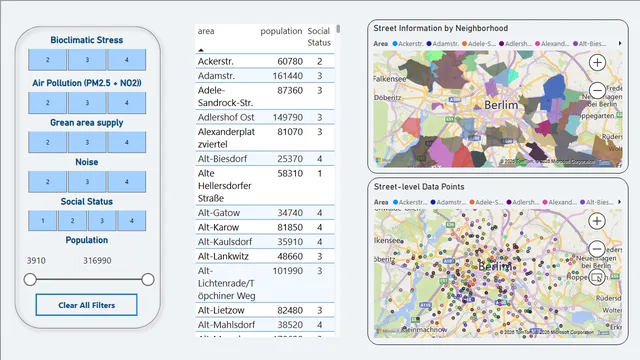Screen dimensions: 640x360
Task: Select Ackerstr. legend item on neighborhood map
Action: coord(408,44)
